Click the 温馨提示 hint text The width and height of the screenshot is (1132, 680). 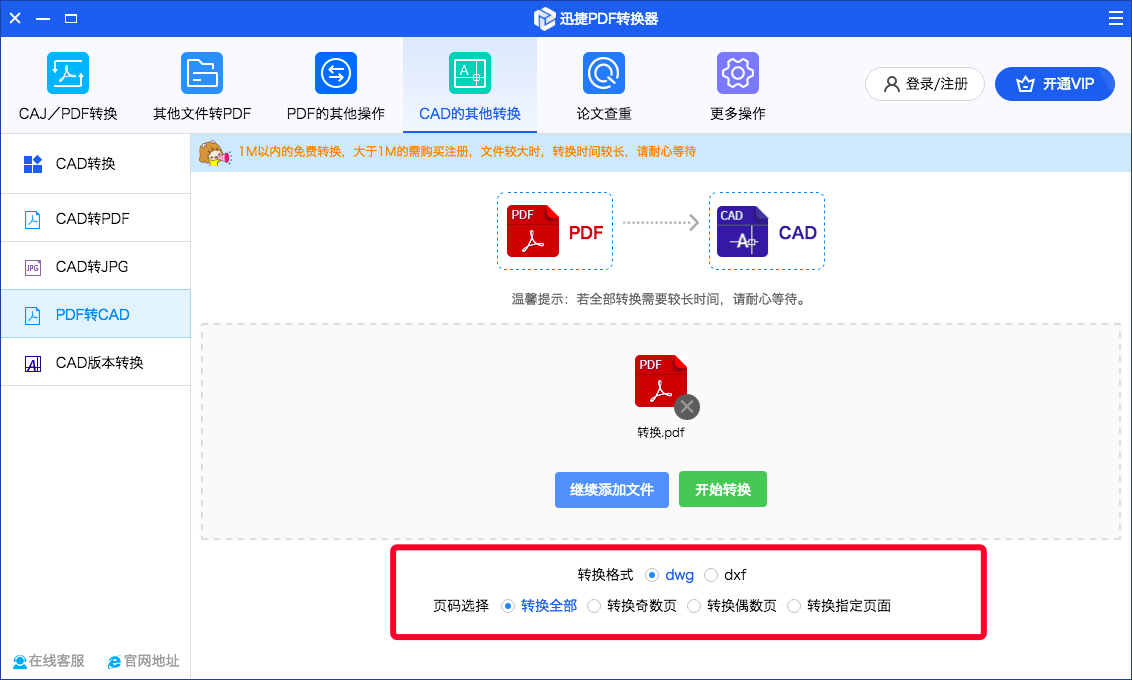pyautogui.click(x=658, y=299)
